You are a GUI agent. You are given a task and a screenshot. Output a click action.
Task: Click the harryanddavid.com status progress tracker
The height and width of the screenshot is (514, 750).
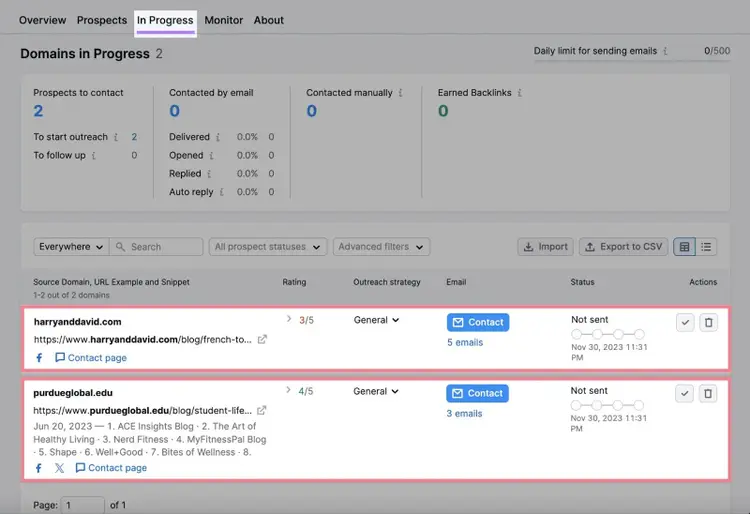tap(608, 334)
